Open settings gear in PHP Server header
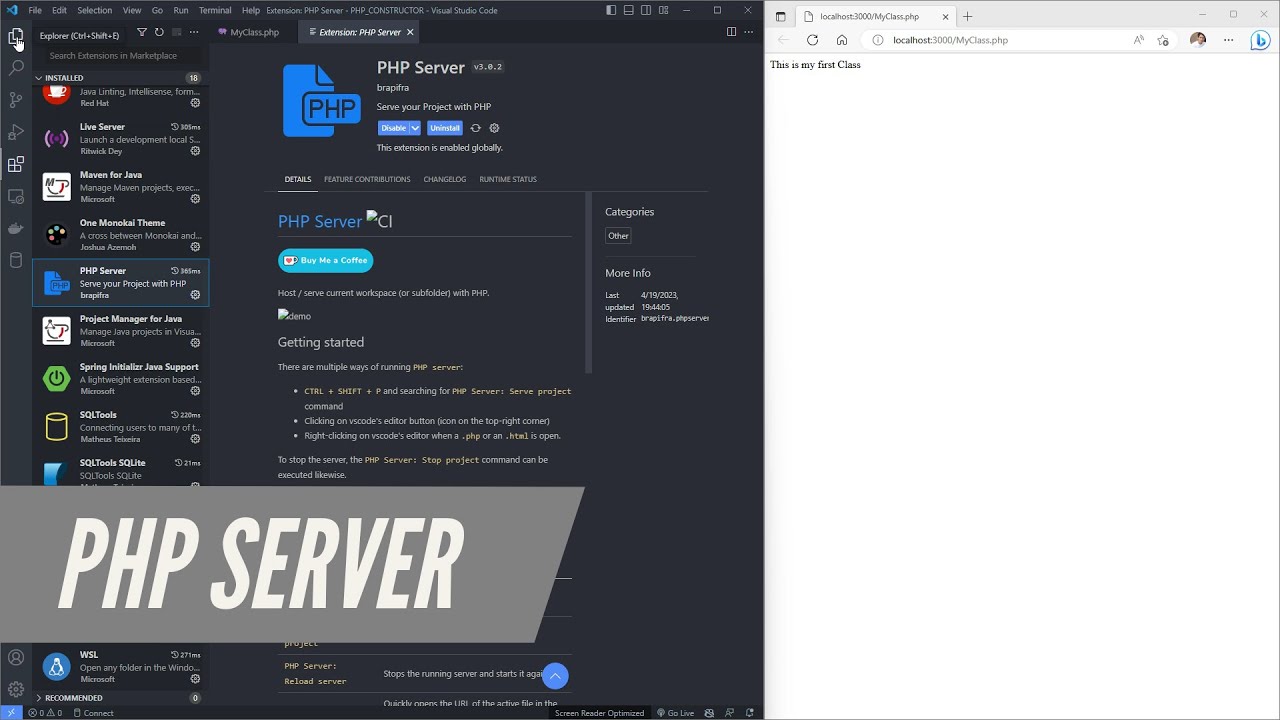Image resolution: width=1280 pixels, height=720 pixels. [494, 128]
